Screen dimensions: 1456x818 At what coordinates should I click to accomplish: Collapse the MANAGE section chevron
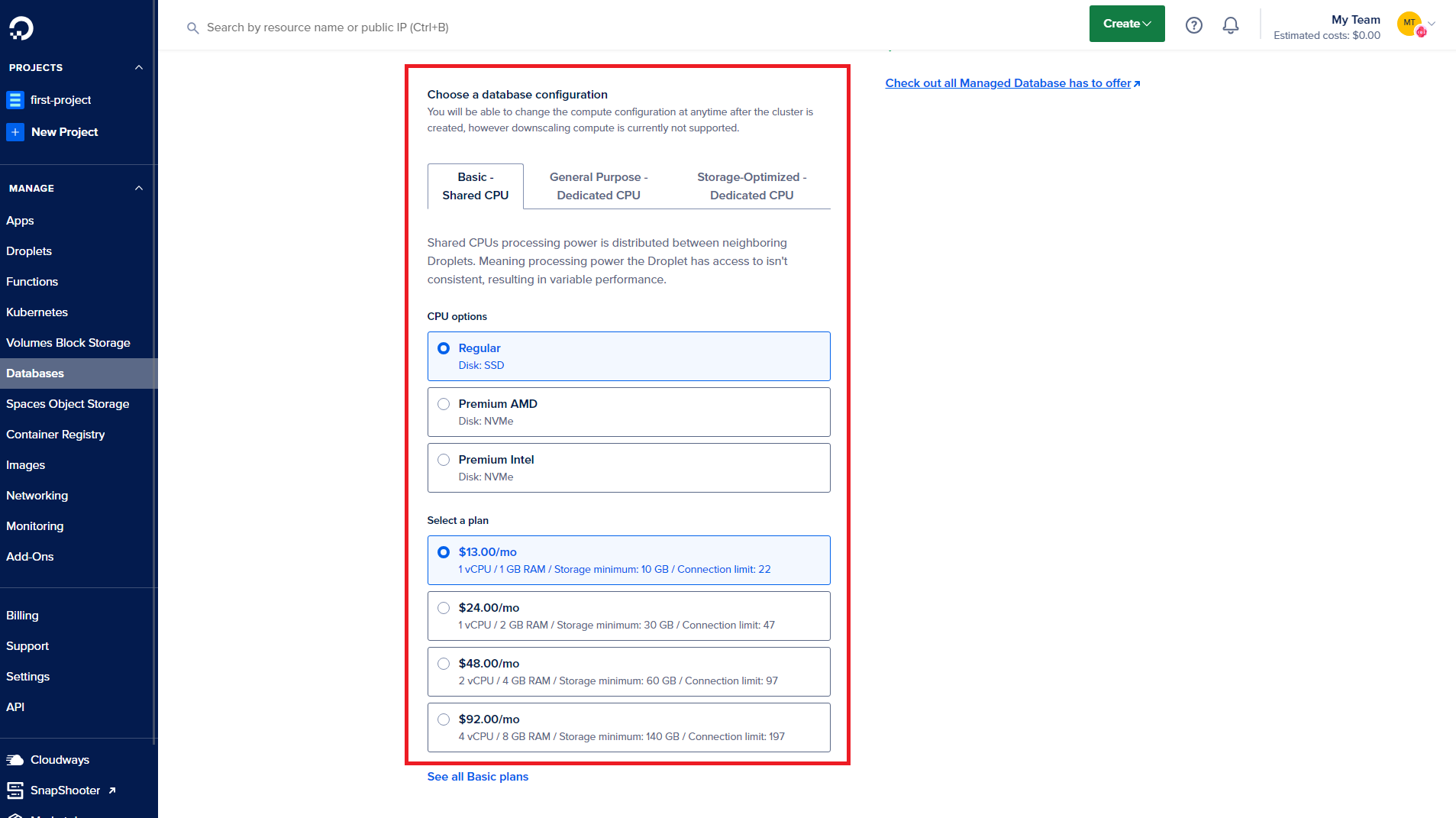pos(139,189)
